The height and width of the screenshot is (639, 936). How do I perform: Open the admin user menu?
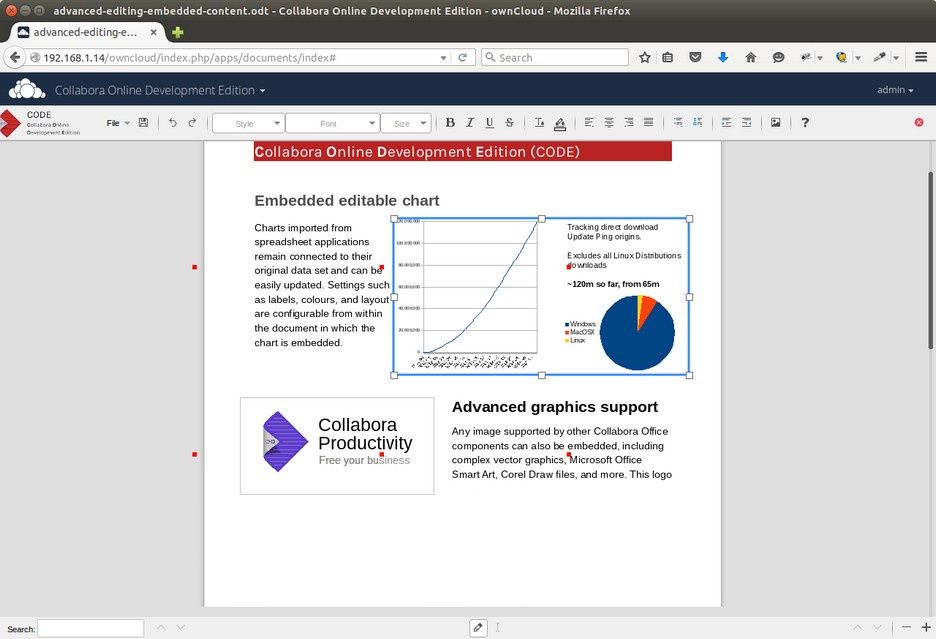tap(895, 90)
